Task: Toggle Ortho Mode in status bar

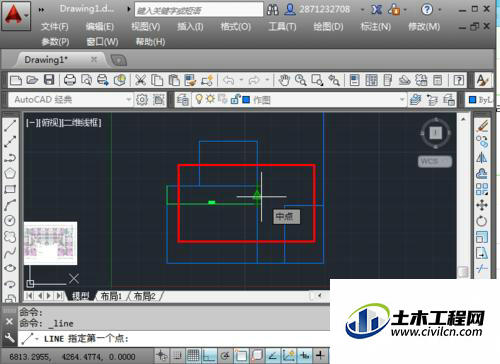Action: pyautogui.click(x=209, y=356)
